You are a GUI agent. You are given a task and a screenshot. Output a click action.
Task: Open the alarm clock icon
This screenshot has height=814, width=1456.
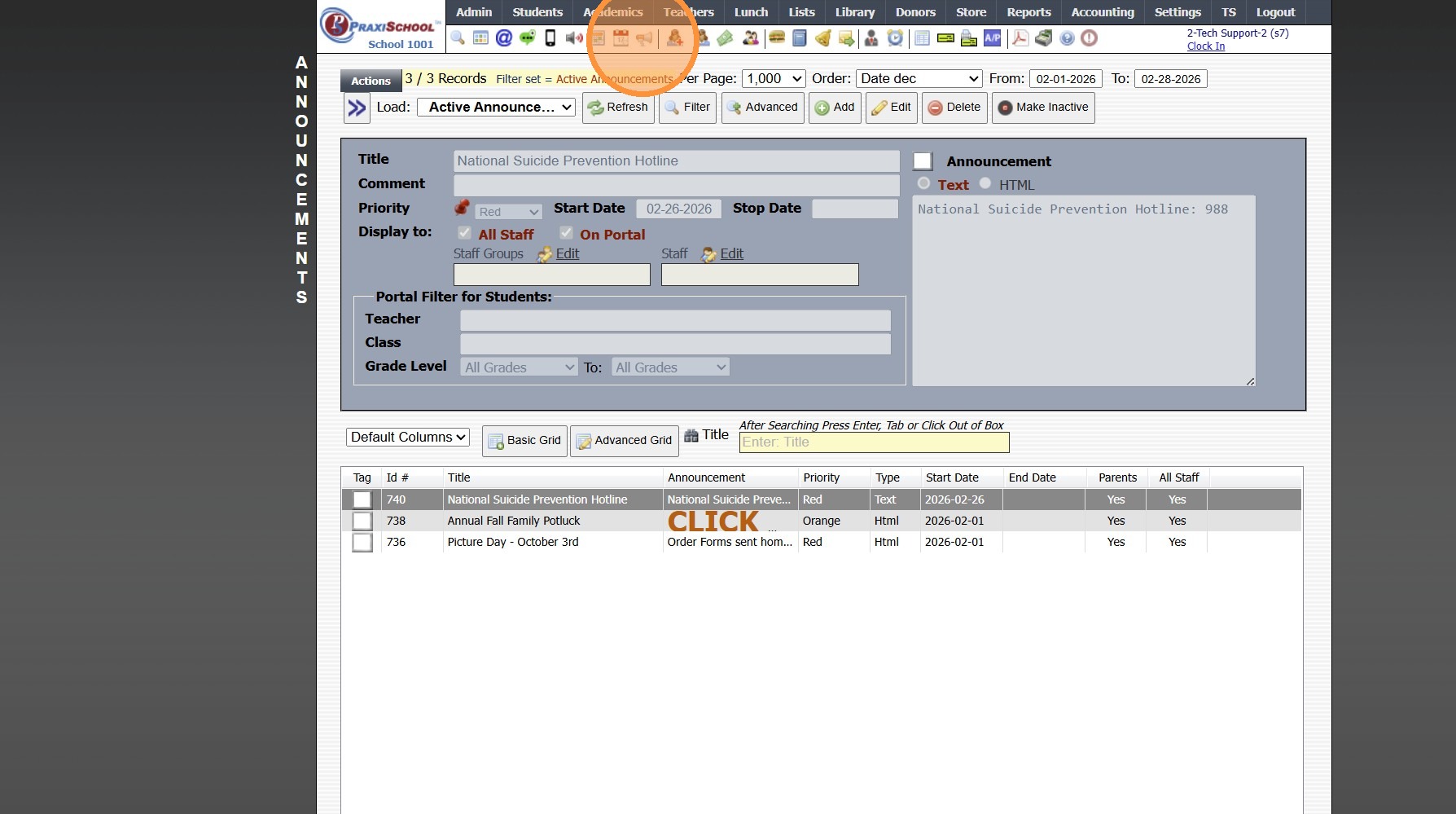coord(895,38)
